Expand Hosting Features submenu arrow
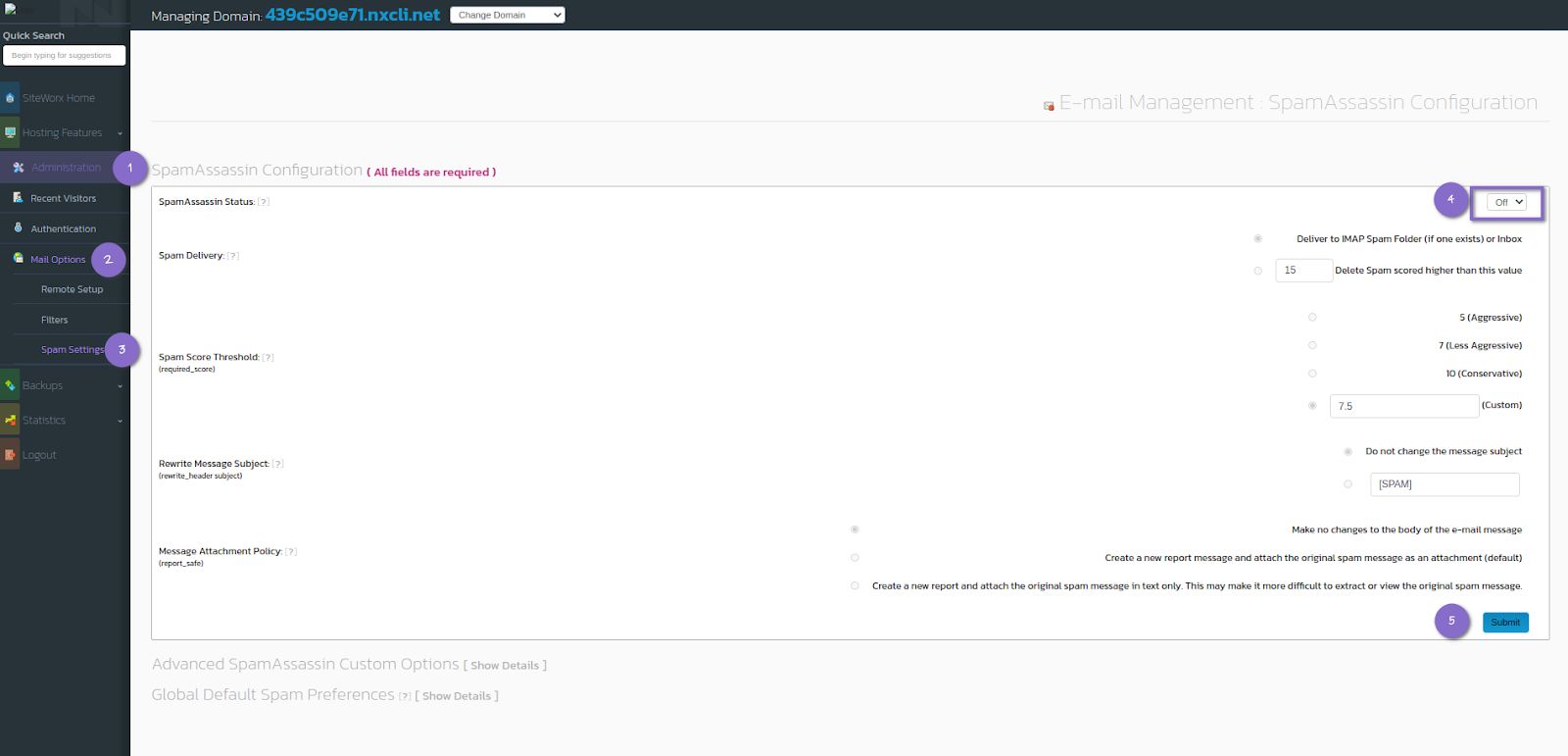This screenshot has height=756, width=1568. coord(120,133)
